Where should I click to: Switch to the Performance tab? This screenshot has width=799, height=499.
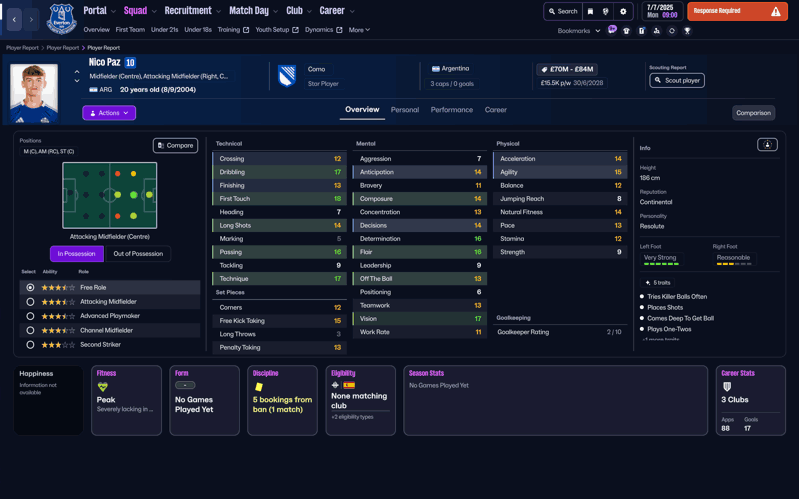pos(451,110)
